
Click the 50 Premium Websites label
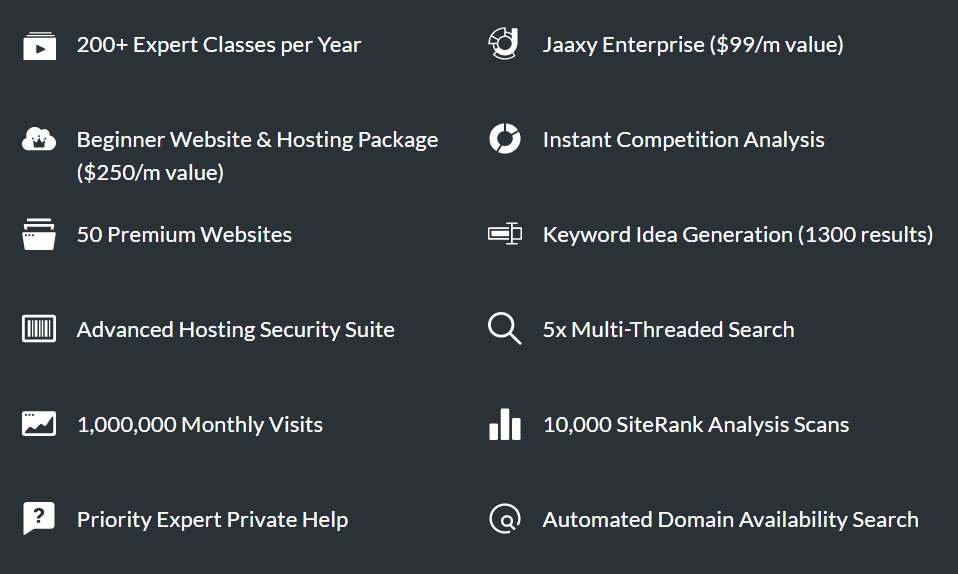pyautogui.click(x=184, y=235)
